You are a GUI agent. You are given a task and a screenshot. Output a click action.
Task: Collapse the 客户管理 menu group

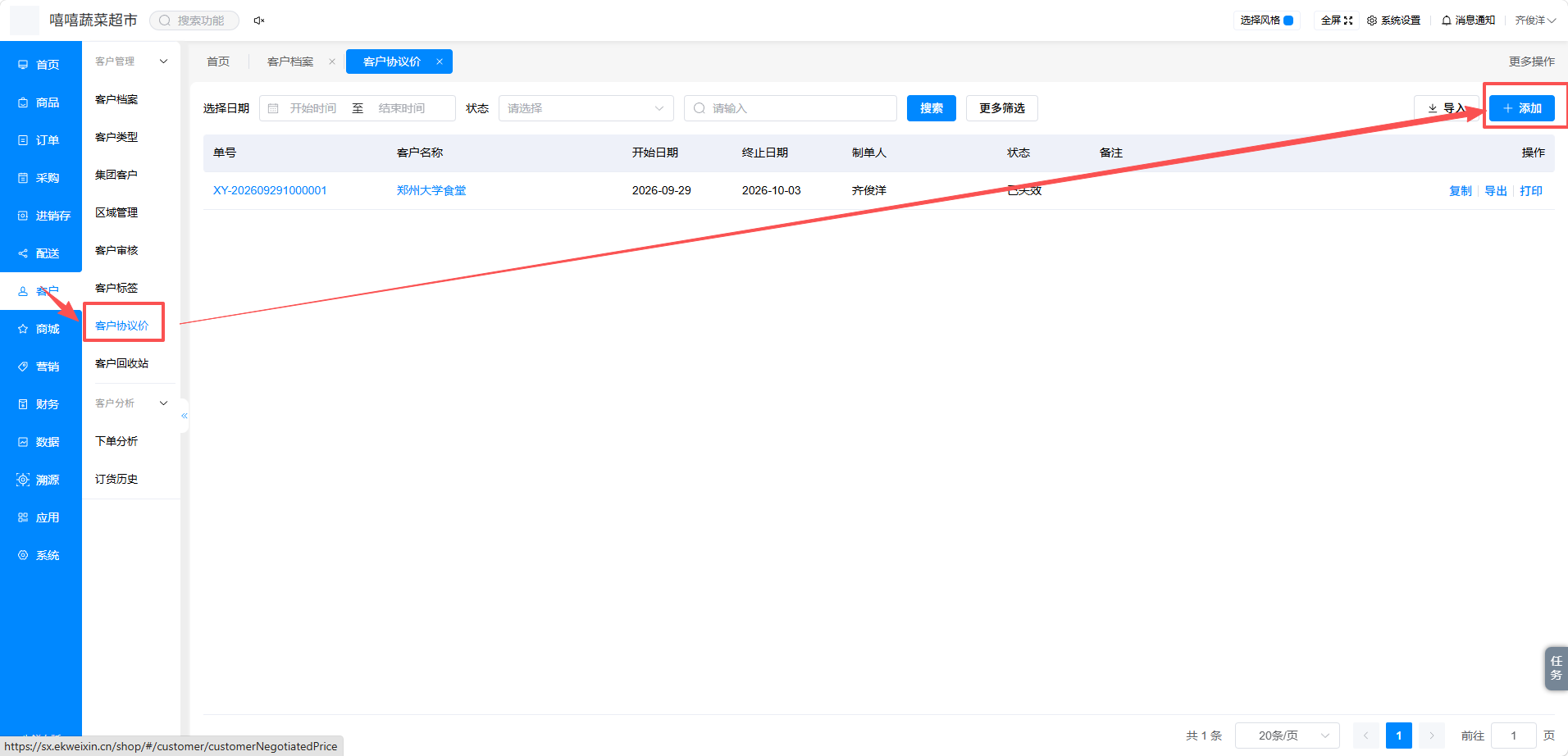click(x=163, y=61)
